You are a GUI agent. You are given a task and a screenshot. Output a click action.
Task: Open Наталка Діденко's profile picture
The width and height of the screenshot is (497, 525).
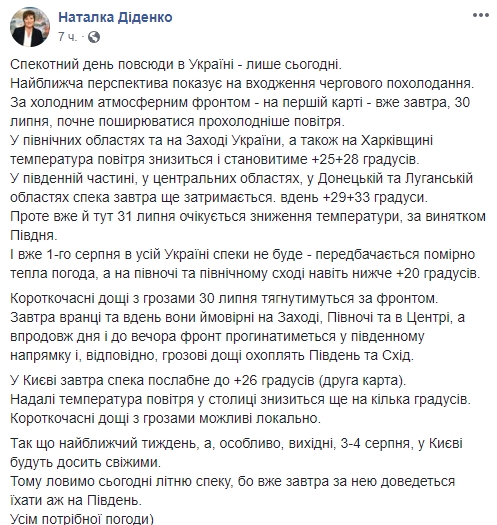30,27
